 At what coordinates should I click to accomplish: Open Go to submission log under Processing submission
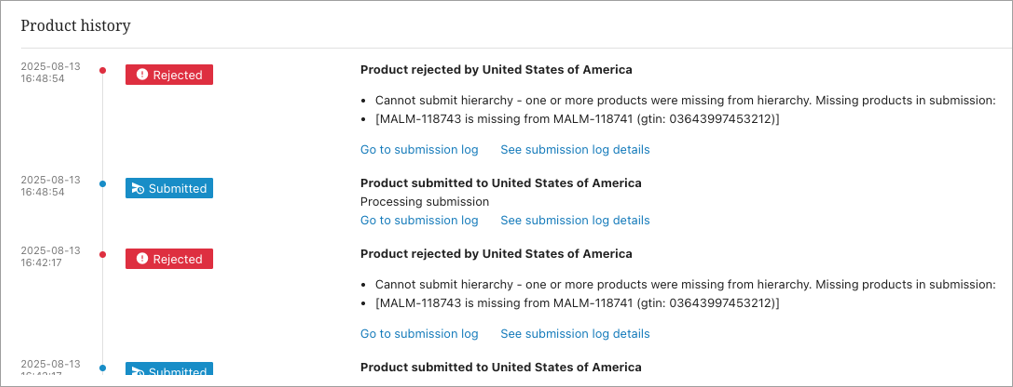pos(419,220)
